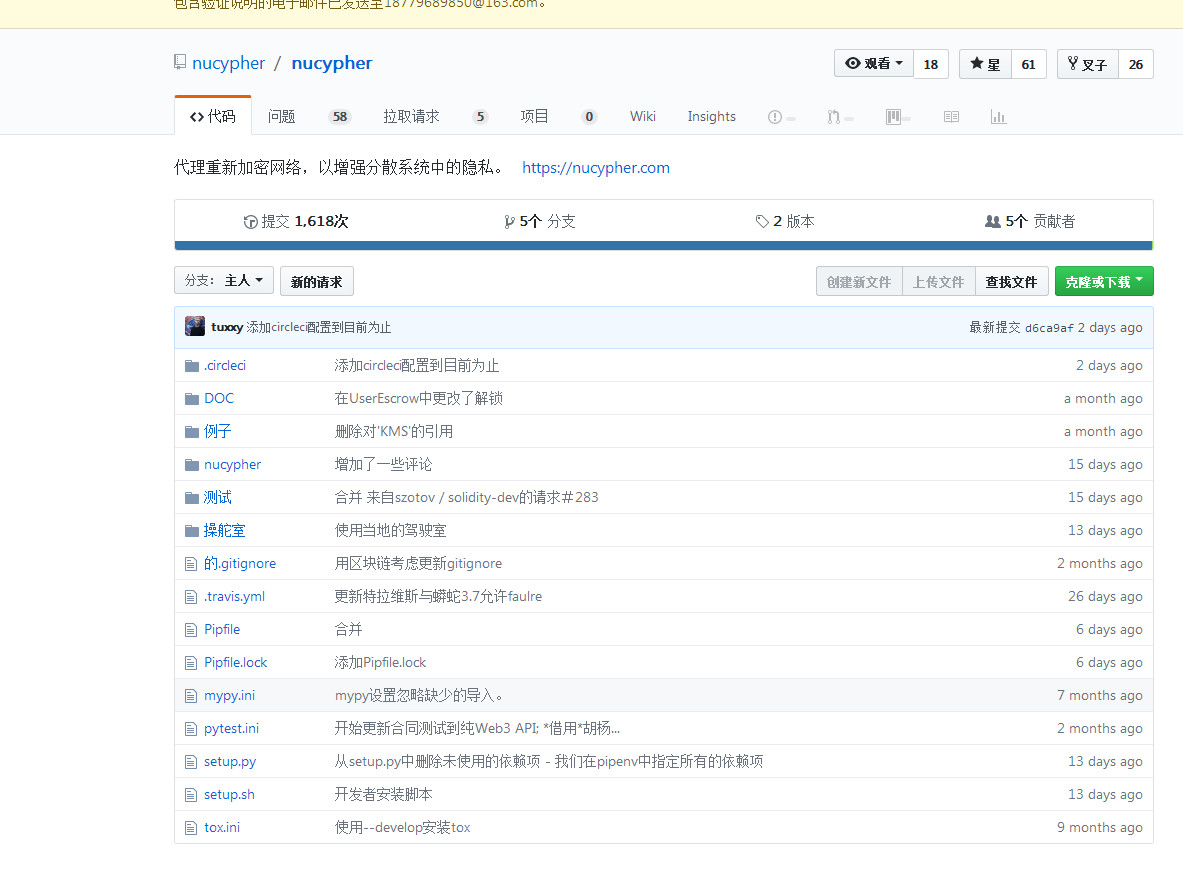Switch to the 拉取请求 tab
Screen dimensions: 1183x869
(411, 116)
